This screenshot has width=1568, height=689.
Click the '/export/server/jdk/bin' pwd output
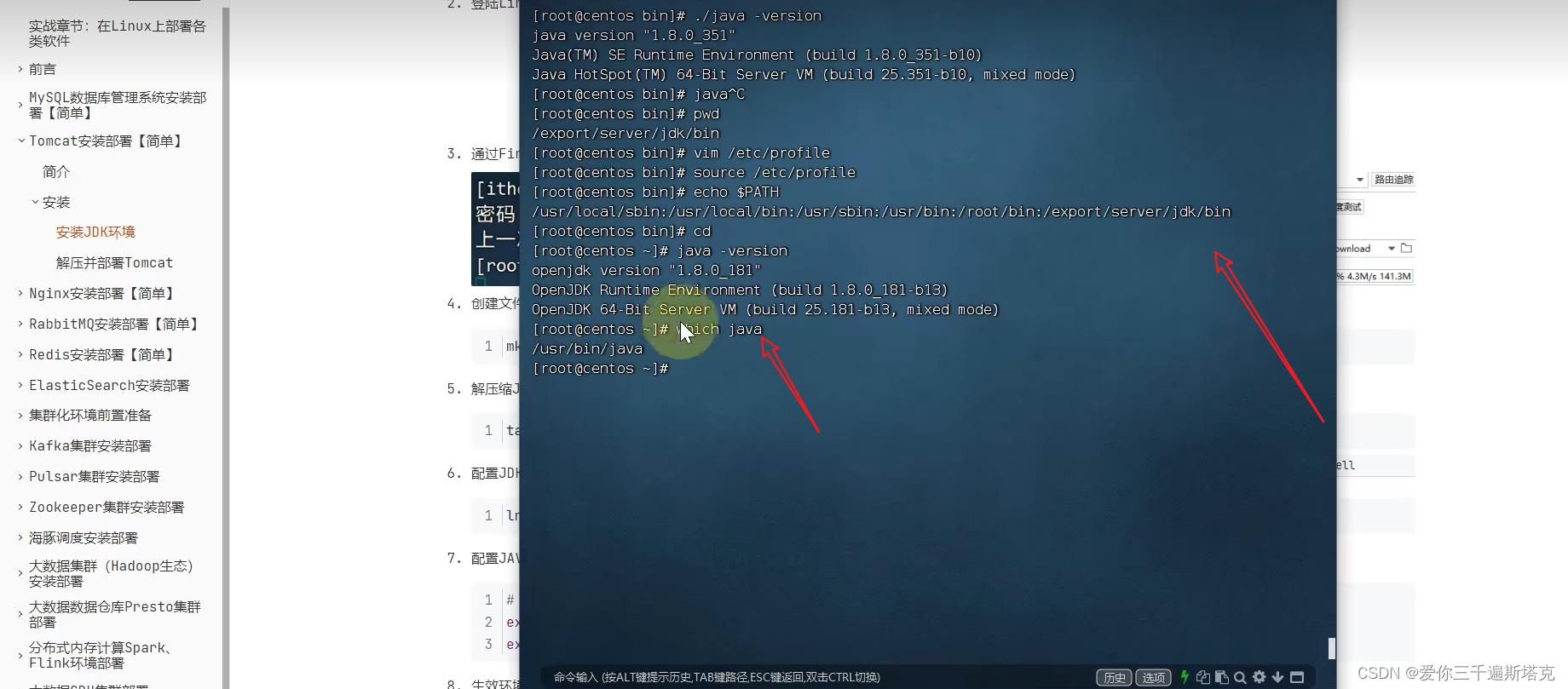625,134
